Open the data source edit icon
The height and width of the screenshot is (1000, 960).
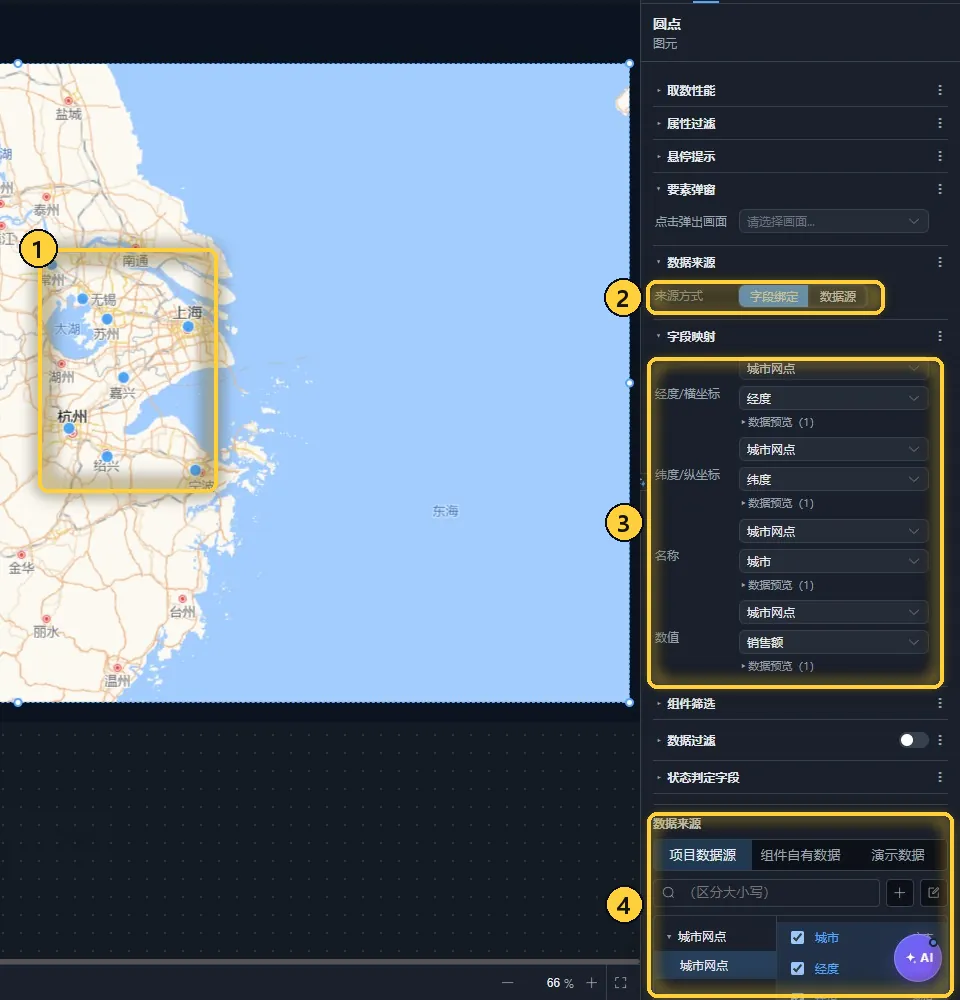933,893
